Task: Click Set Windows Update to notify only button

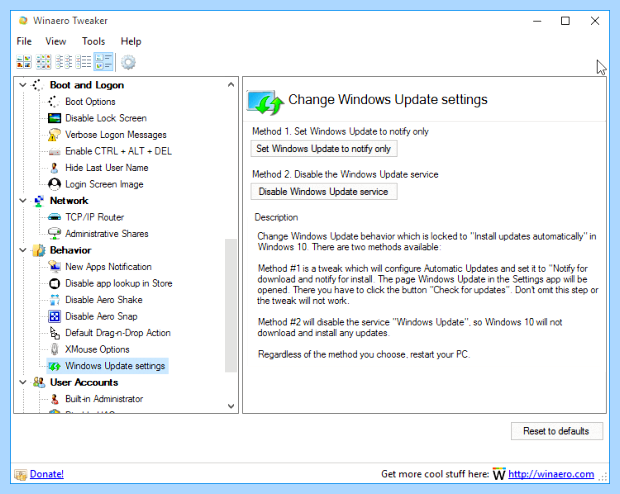Action: click(324, 149)
